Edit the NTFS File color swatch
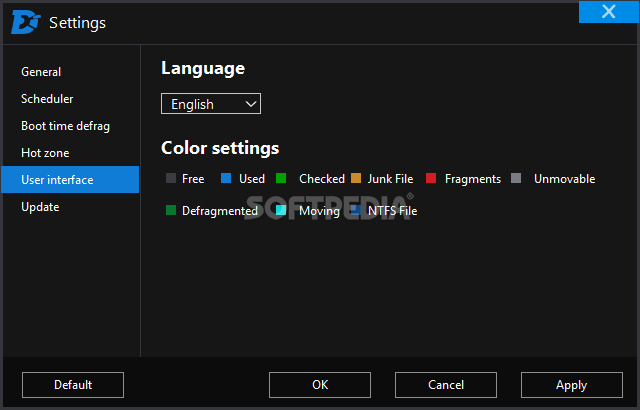Screen dimensions: 640x410 356,210
